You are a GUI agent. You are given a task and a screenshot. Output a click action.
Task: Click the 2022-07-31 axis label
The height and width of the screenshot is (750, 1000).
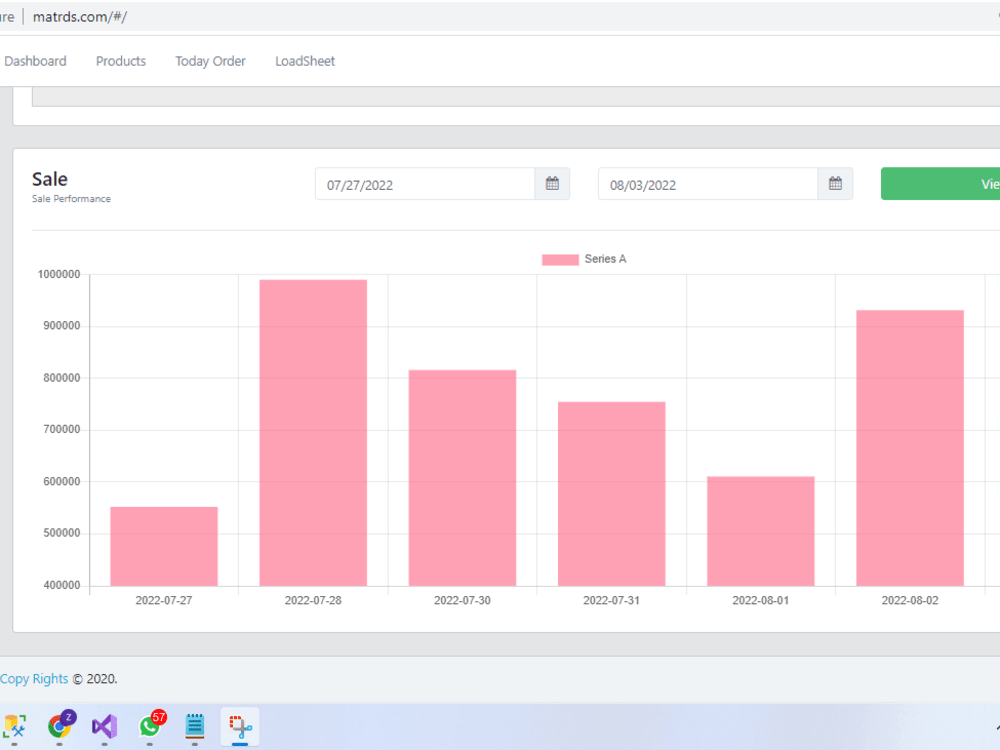pyautogui.click(x=612, y=600)
